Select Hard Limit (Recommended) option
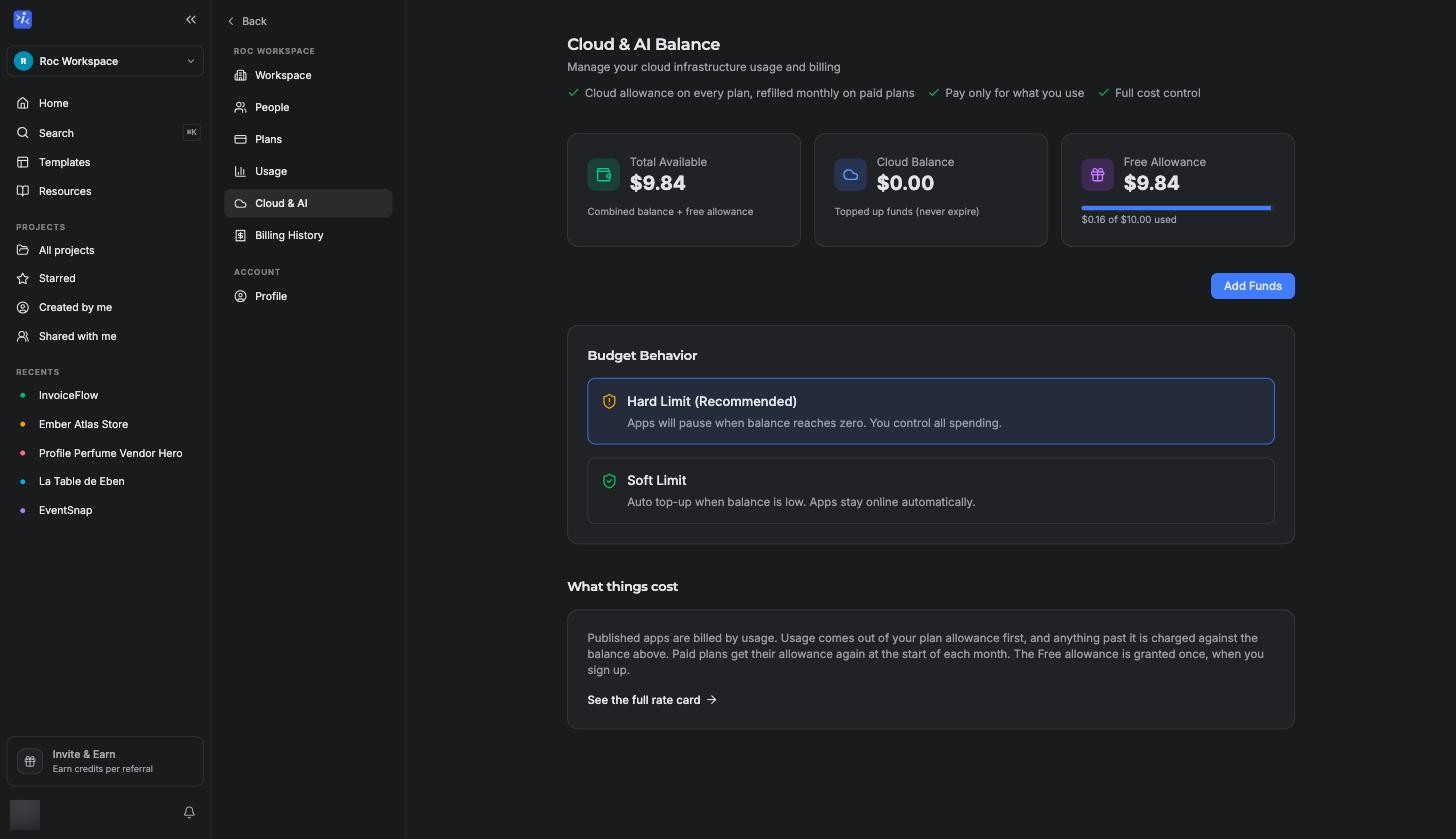1456x839 pixels. [930, 411]
